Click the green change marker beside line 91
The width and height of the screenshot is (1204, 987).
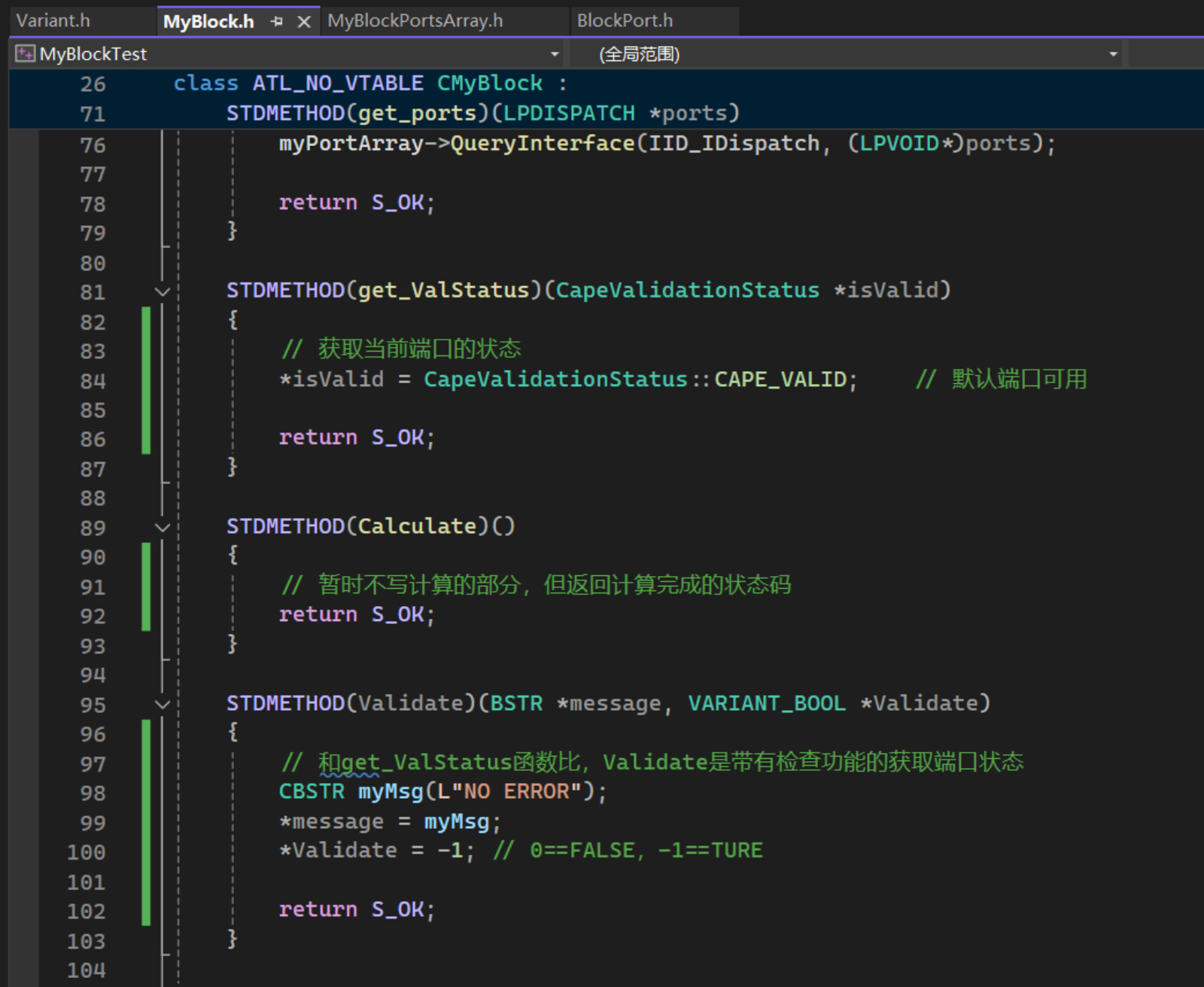point(146,586)
